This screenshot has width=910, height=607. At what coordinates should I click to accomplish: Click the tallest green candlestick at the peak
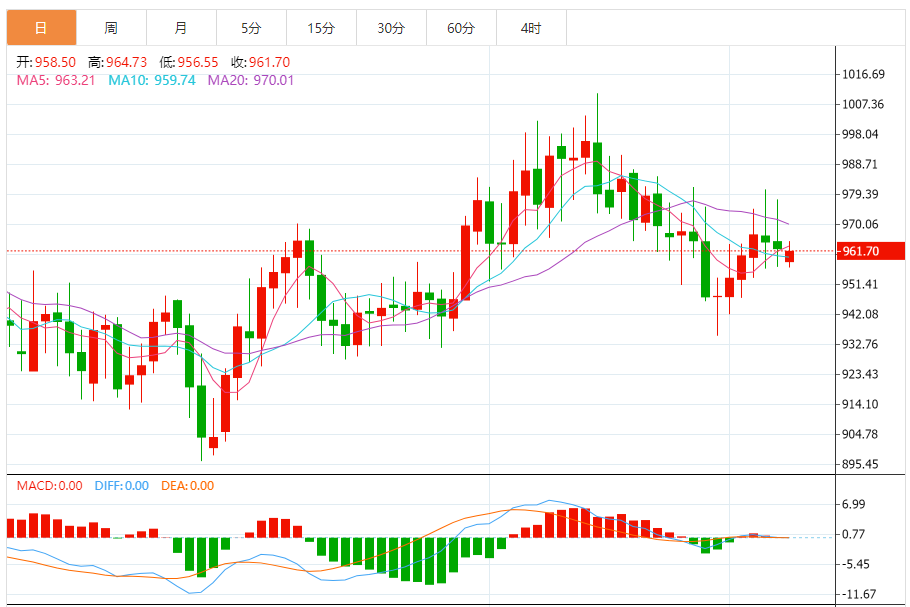(597, 168)
